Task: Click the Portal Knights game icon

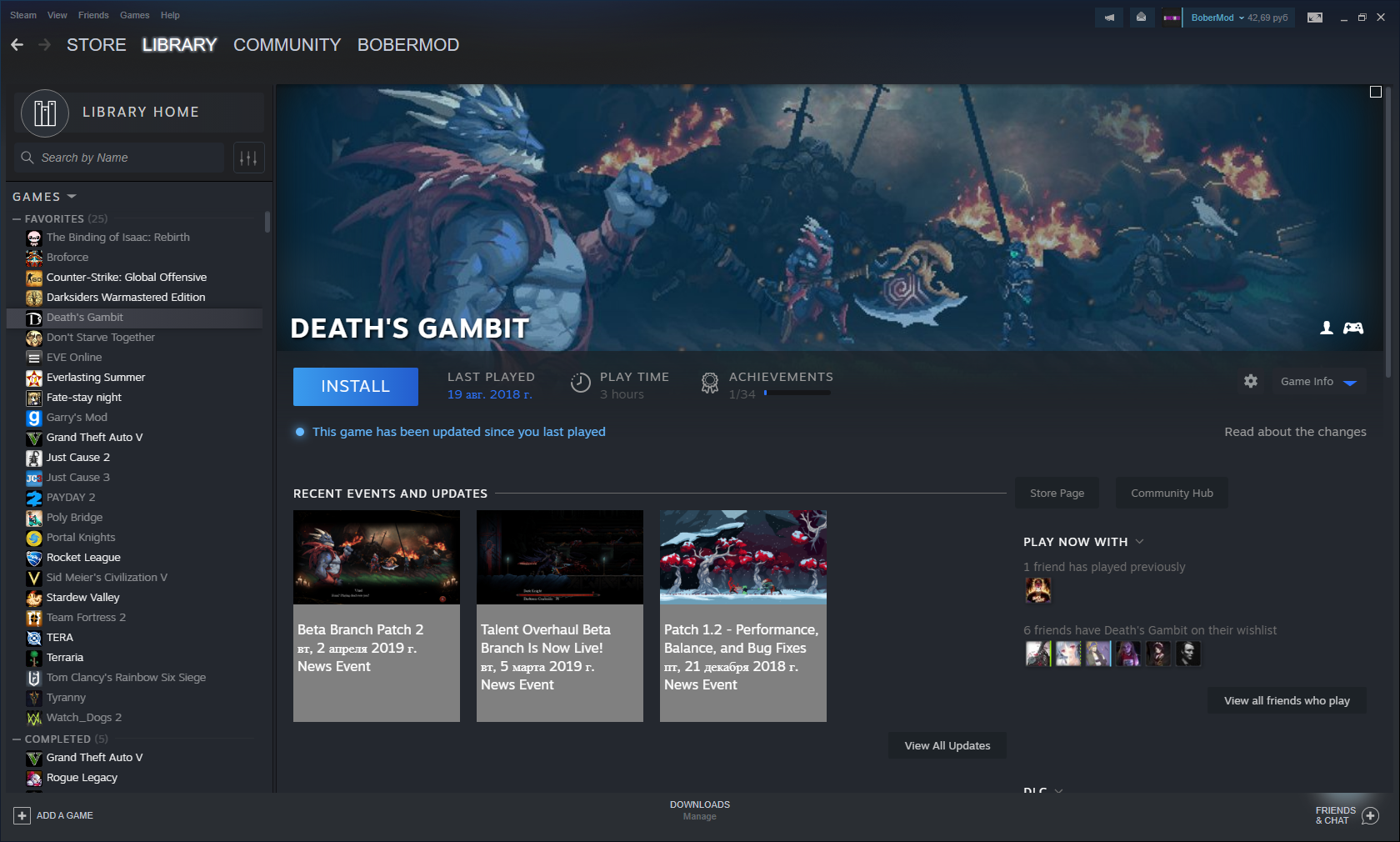Action: [34, 538]
